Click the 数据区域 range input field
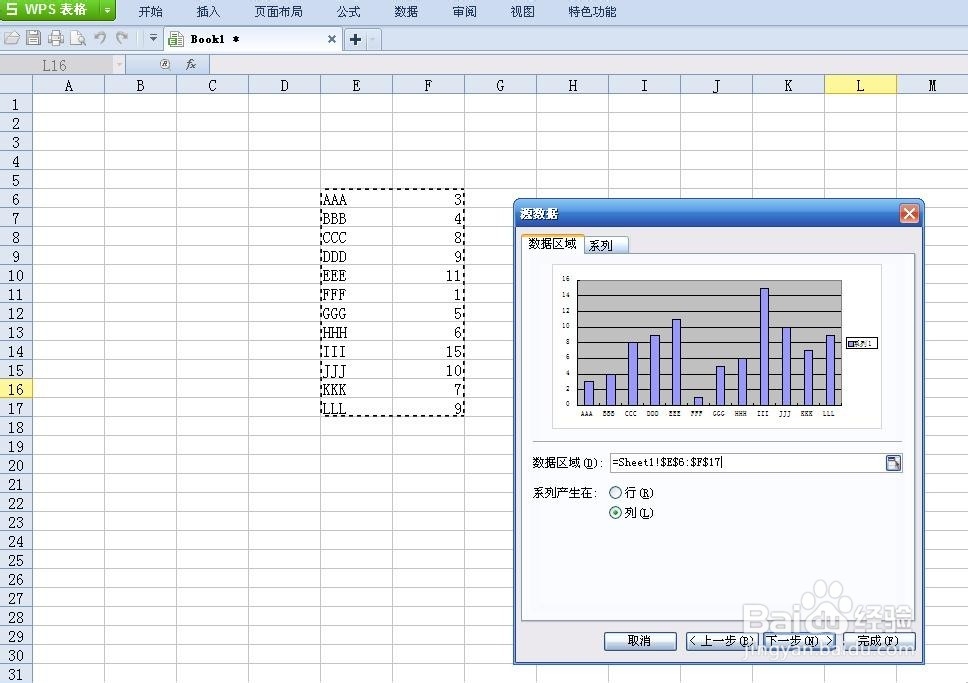This screenshot has width=968, height=683. point(747,462)
